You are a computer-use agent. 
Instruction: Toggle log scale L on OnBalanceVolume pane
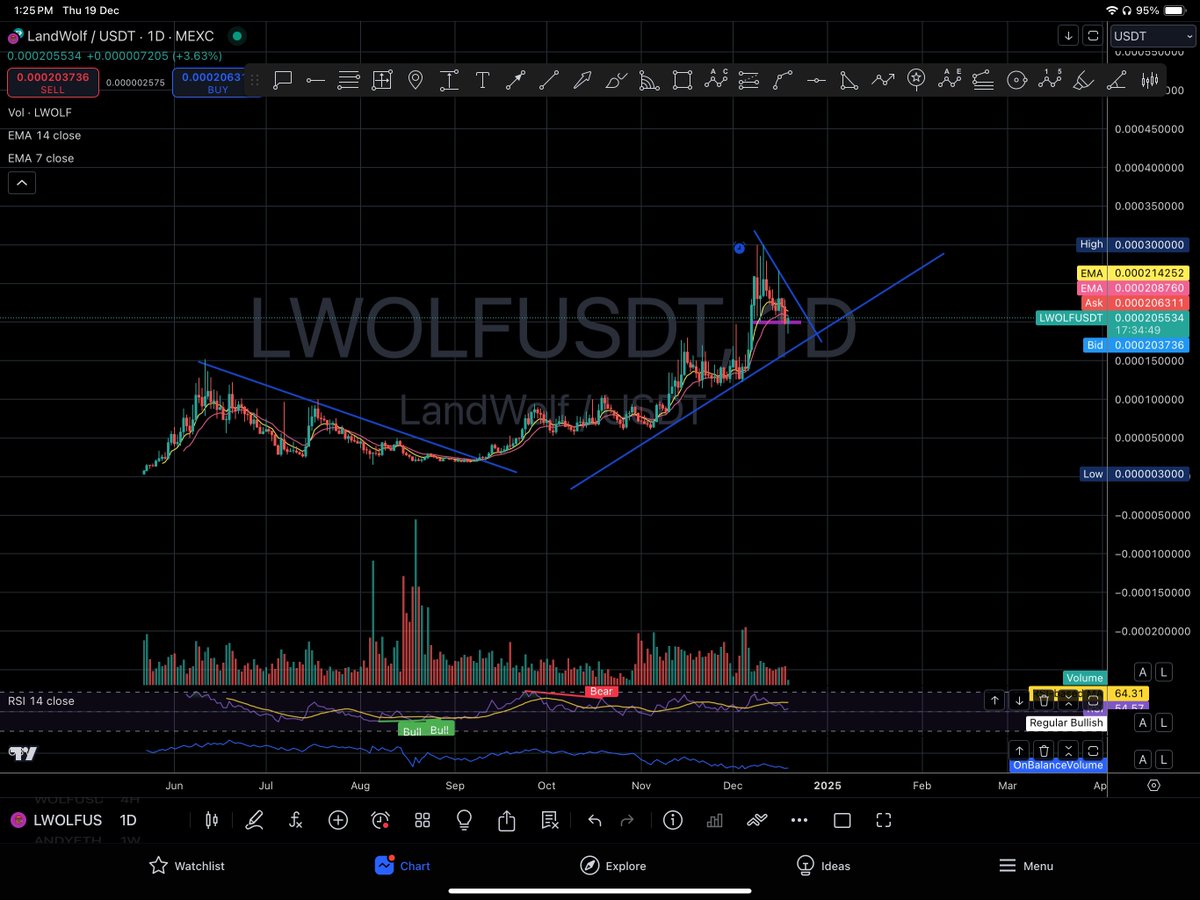pos(1163,759)
